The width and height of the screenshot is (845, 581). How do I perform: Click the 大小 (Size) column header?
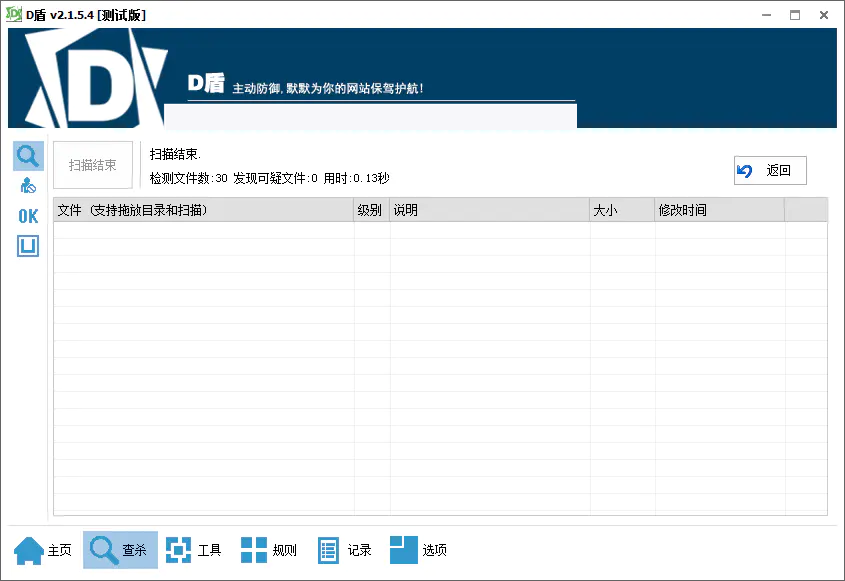[x=622, y=209]
